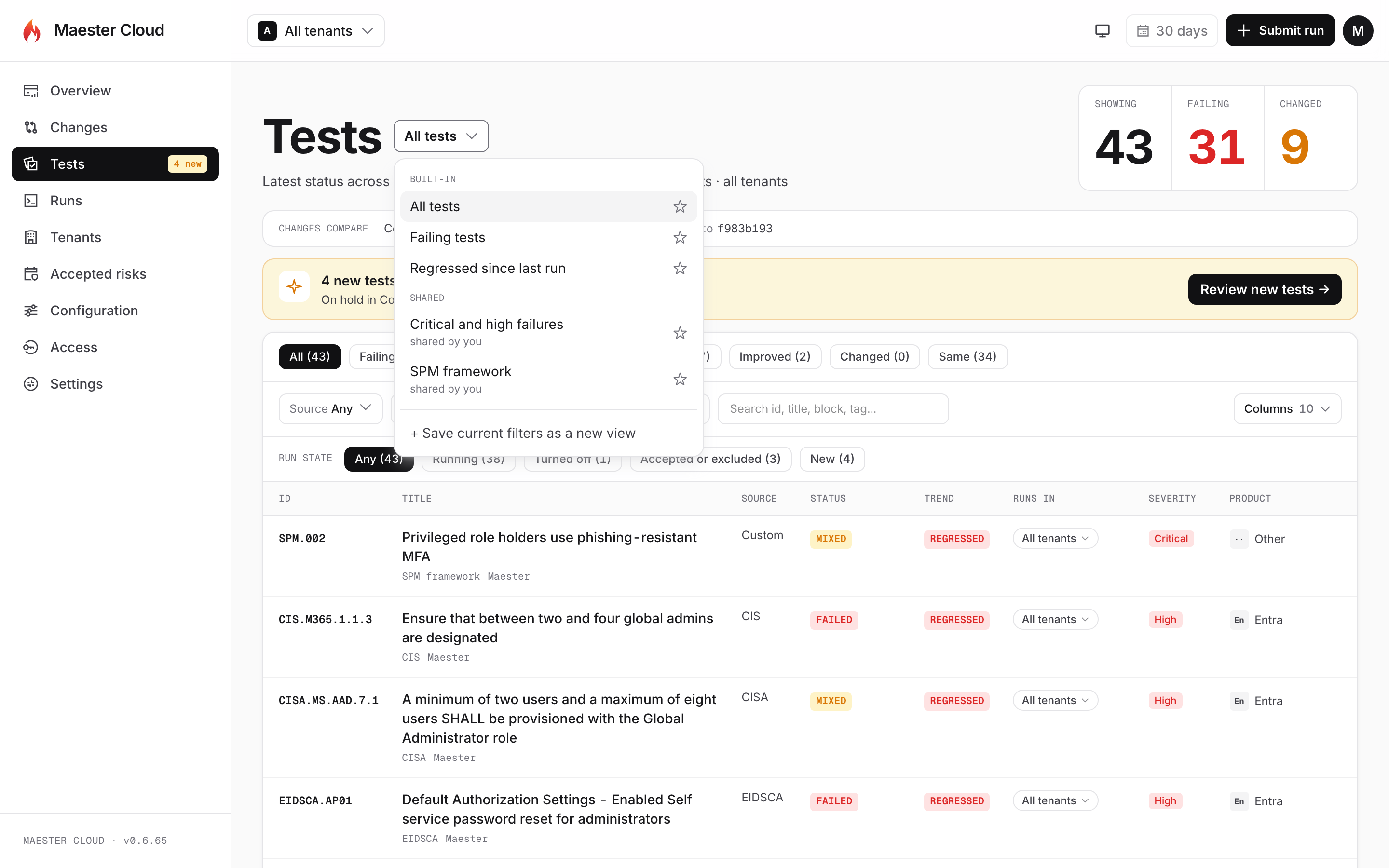Viewport: 1389px width, 868px height.
Task: Open Configuration in sidebar
Action: (115, 311)
